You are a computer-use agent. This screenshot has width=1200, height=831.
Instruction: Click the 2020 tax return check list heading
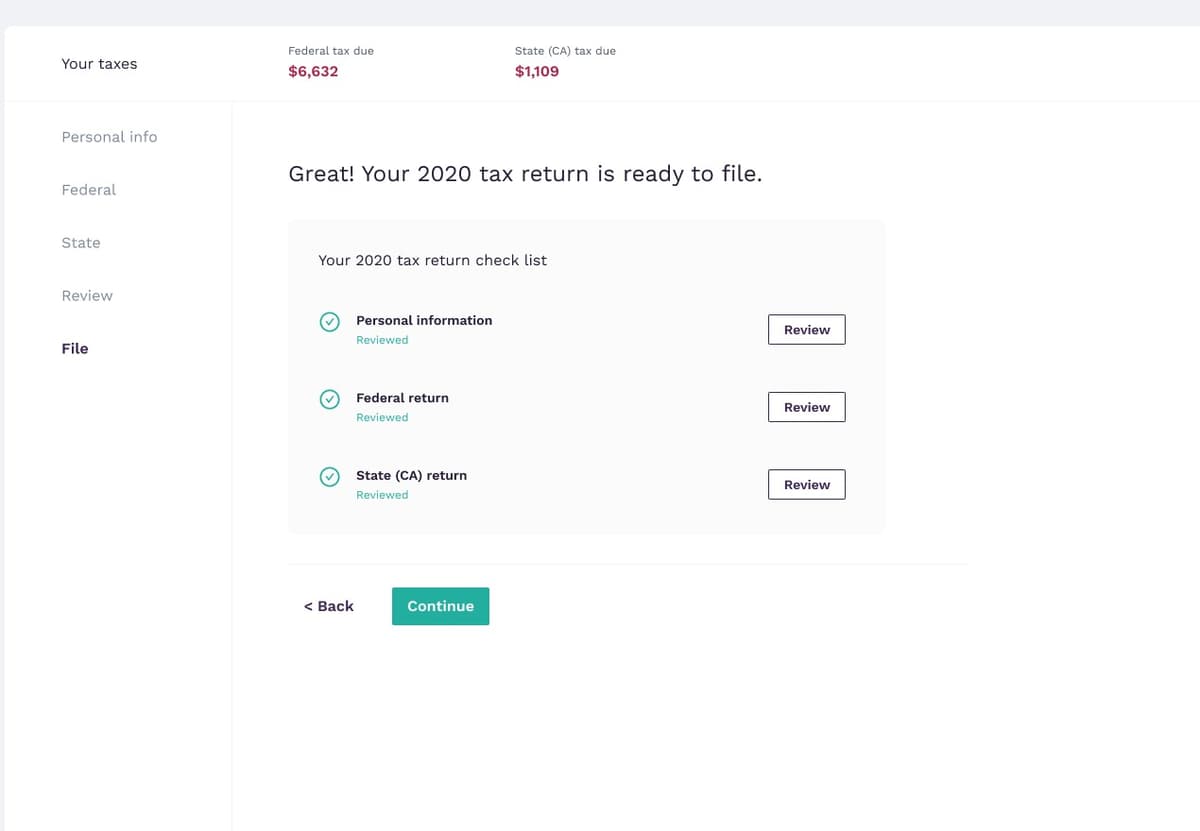click(432, 260)
